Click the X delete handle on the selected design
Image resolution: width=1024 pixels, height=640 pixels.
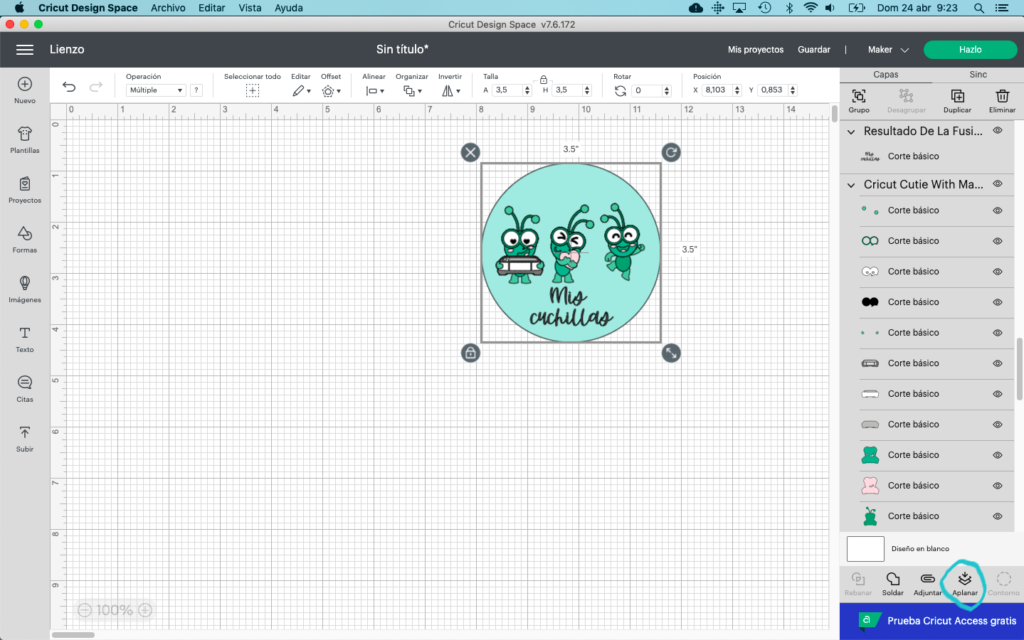tap(470, 152)
